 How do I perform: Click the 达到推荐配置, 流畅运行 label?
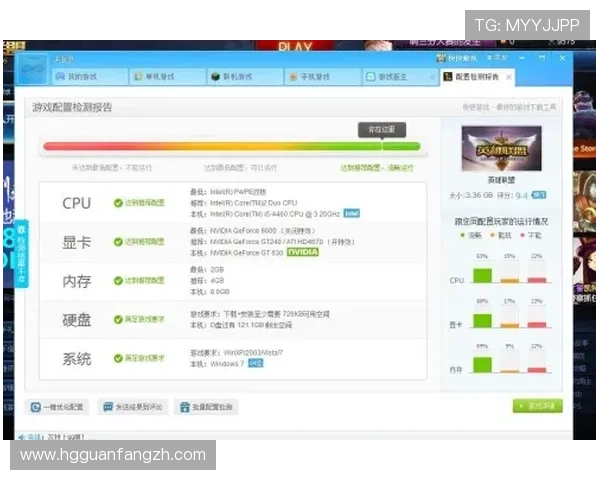[x=377, y=168]
